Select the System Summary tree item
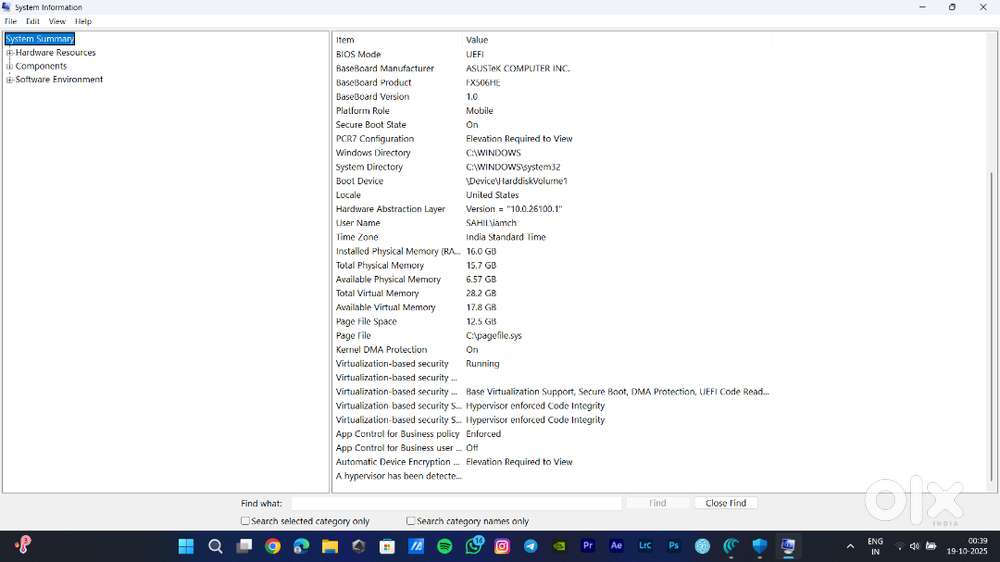1000x562 pixels. 40,39
